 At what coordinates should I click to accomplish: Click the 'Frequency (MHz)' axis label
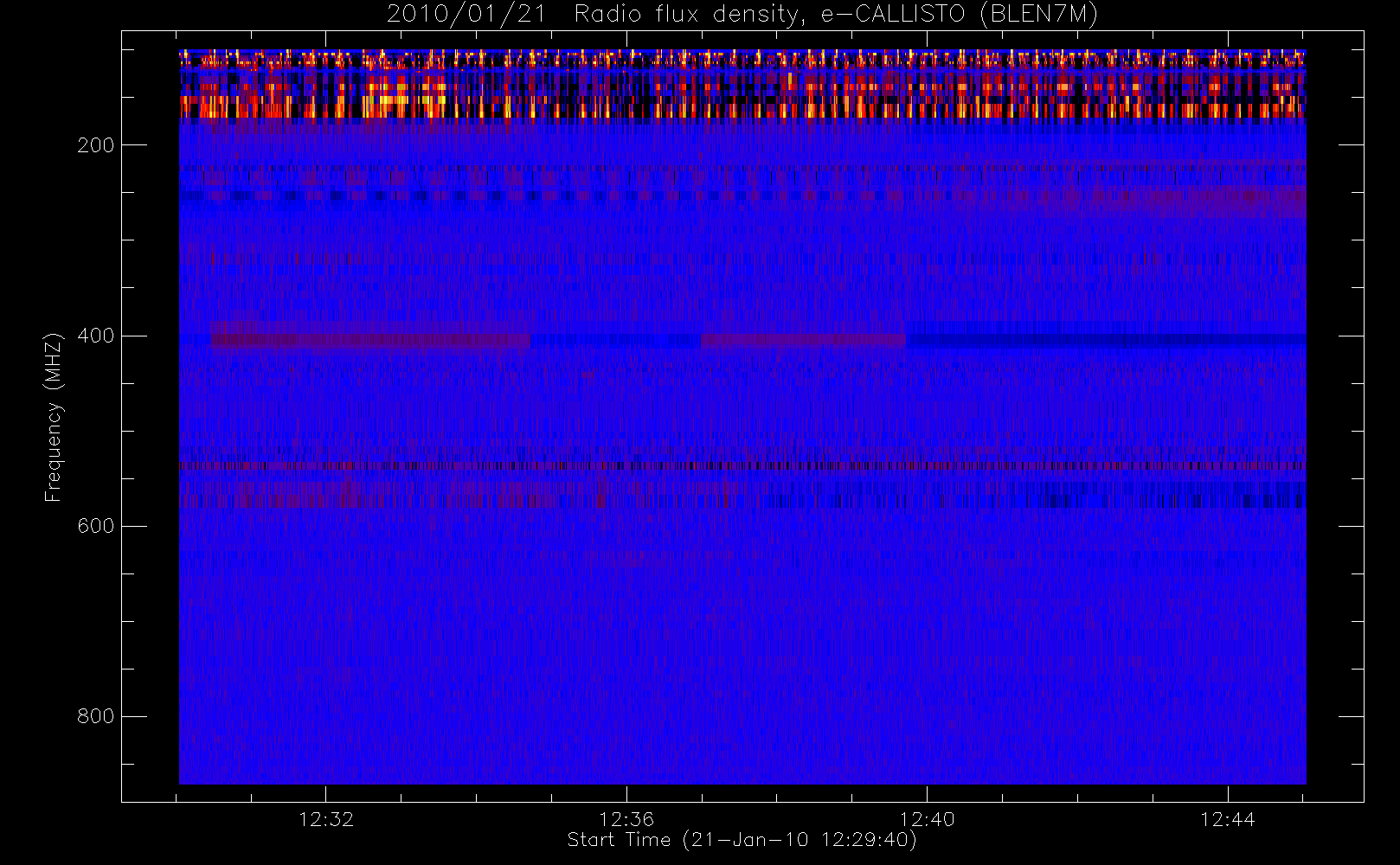point(54,417)
